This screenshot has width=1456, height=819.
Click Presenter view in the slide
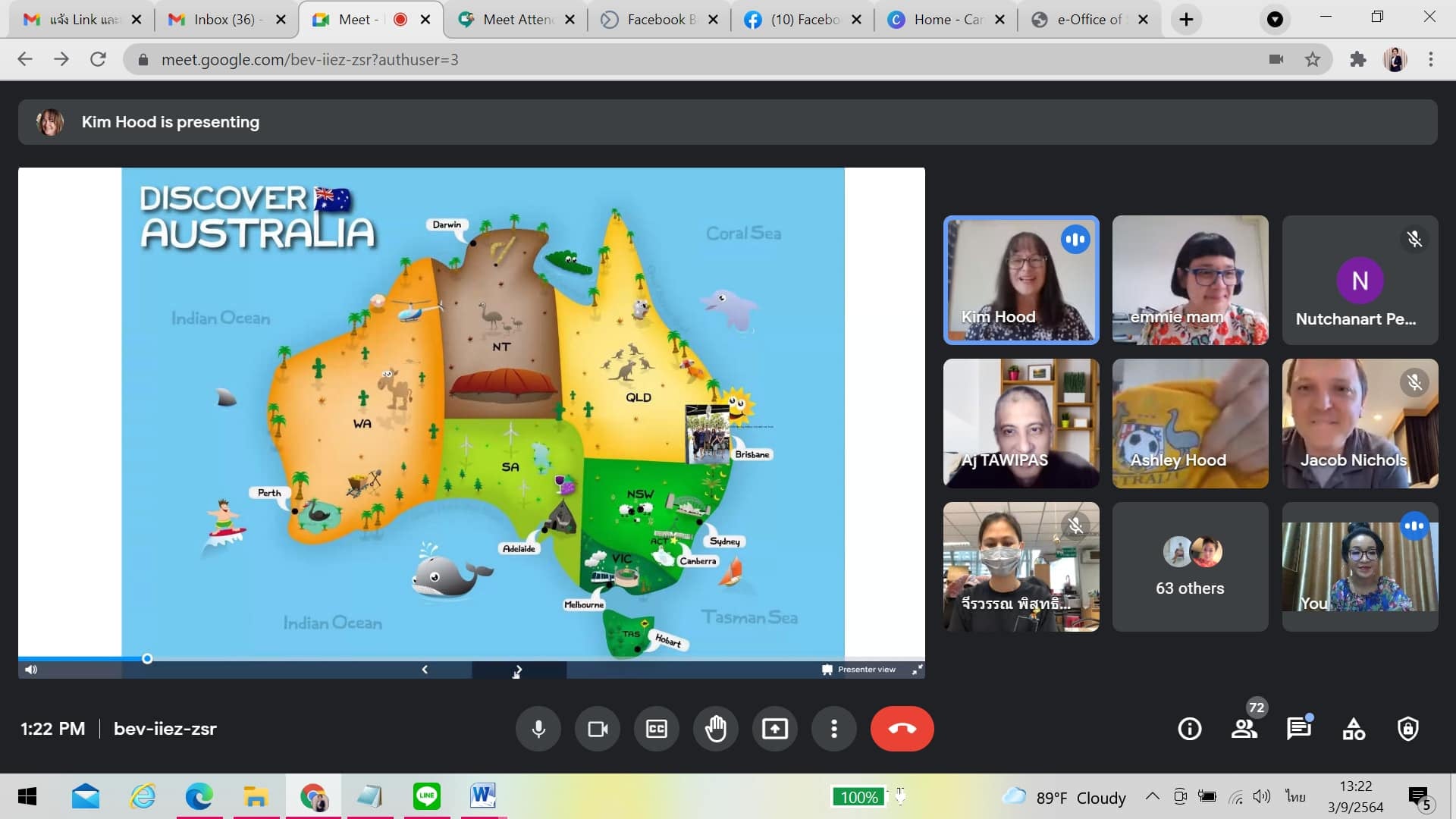point(858,670)
